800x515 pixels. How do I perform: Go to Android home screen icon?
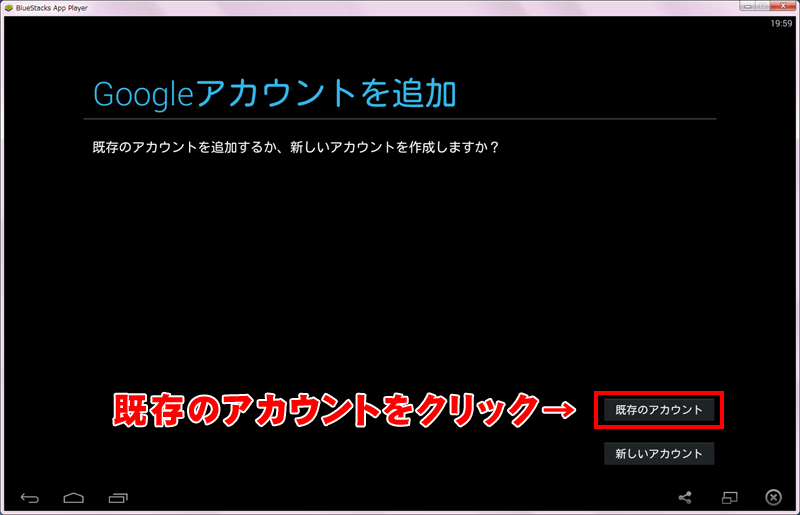pyautogui.click(x=73, y=498)
